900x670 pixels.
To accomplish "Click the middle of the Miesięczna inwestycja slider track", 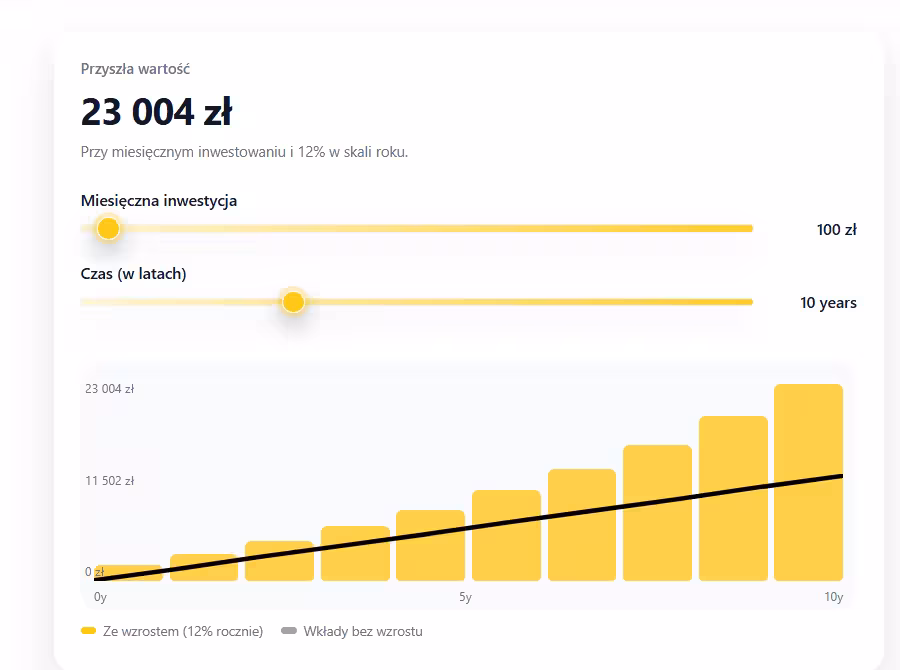I will [x=416, y=229].
